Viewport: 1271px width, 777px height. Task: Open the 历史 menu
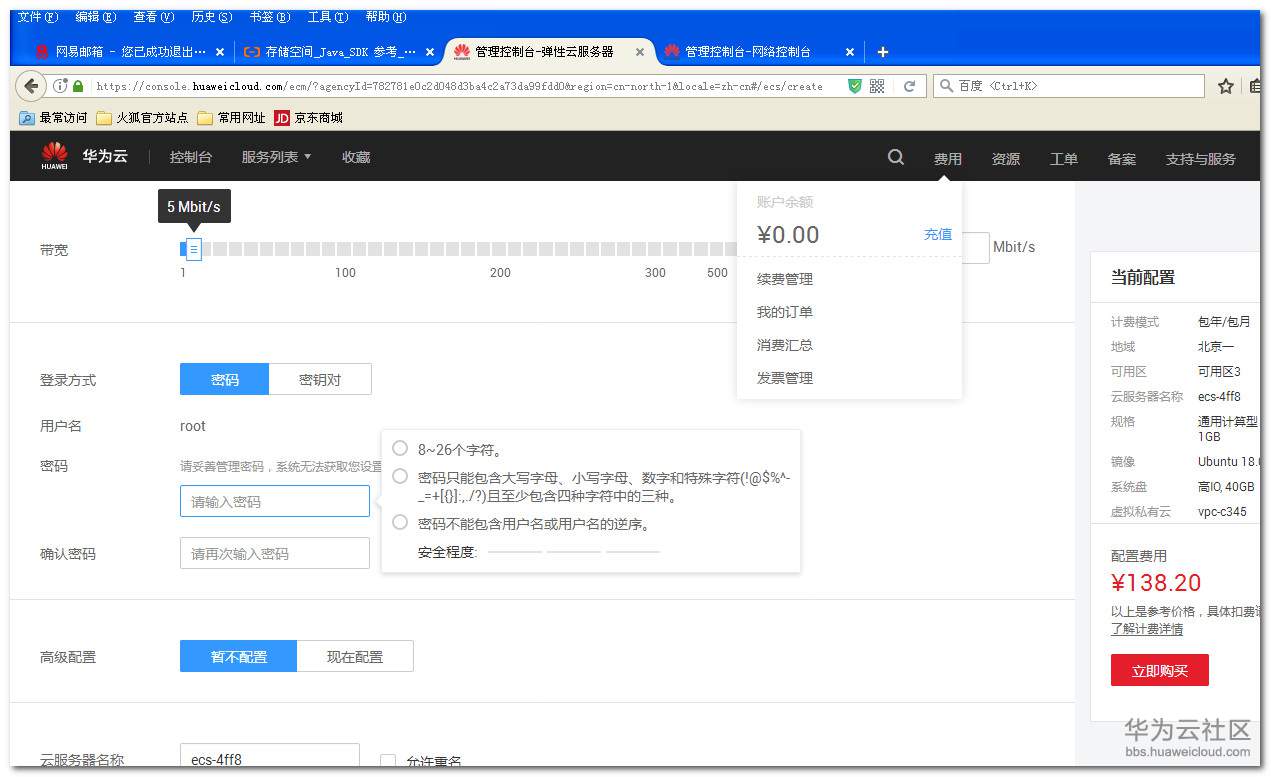(212, 17)
